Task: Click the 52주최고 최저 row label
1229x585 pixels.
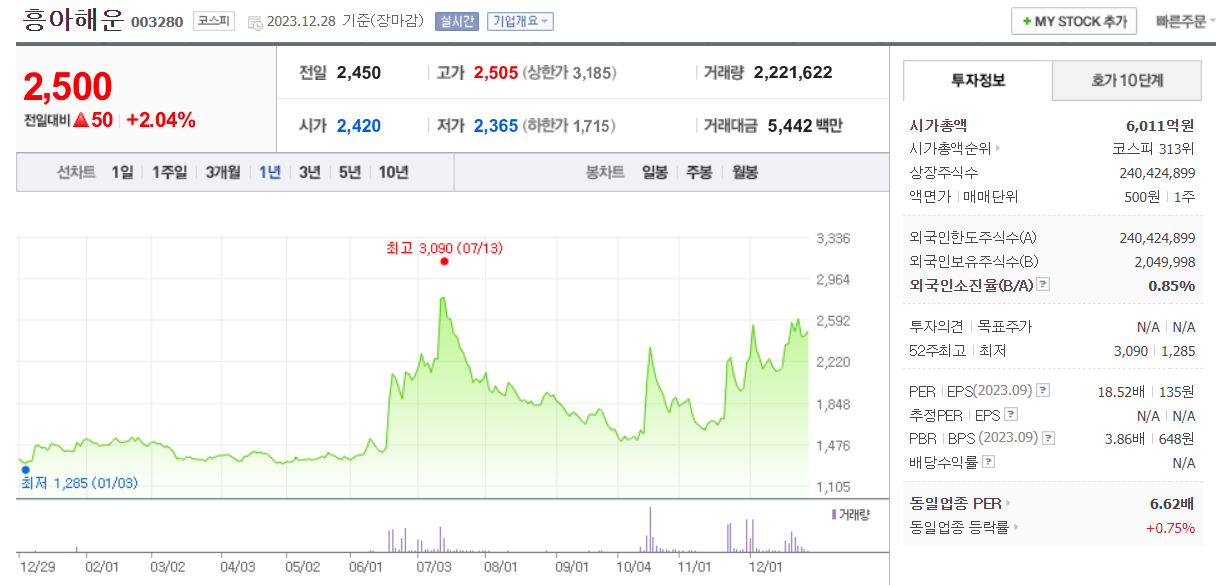Action: (957, 350)
